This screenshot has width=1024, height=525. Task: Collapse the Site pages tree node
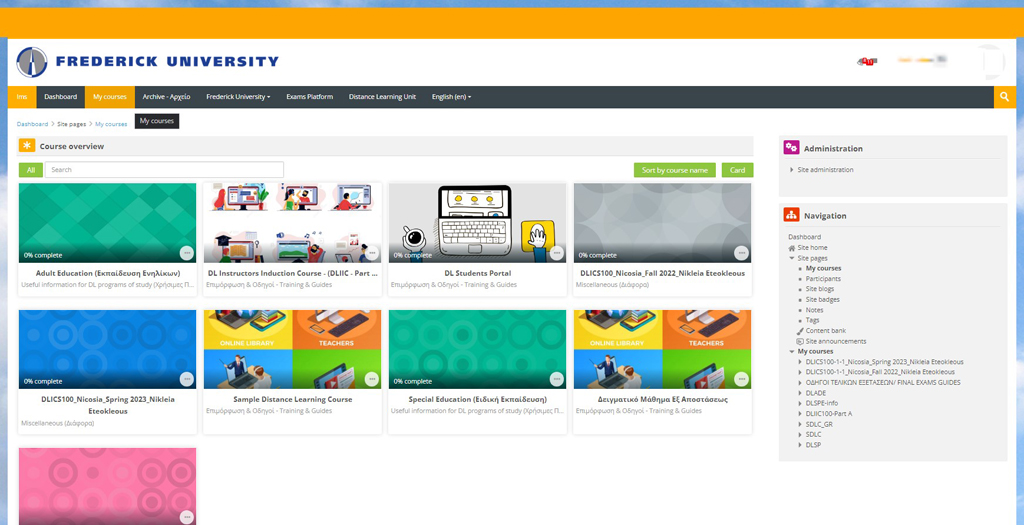point(792,258)
